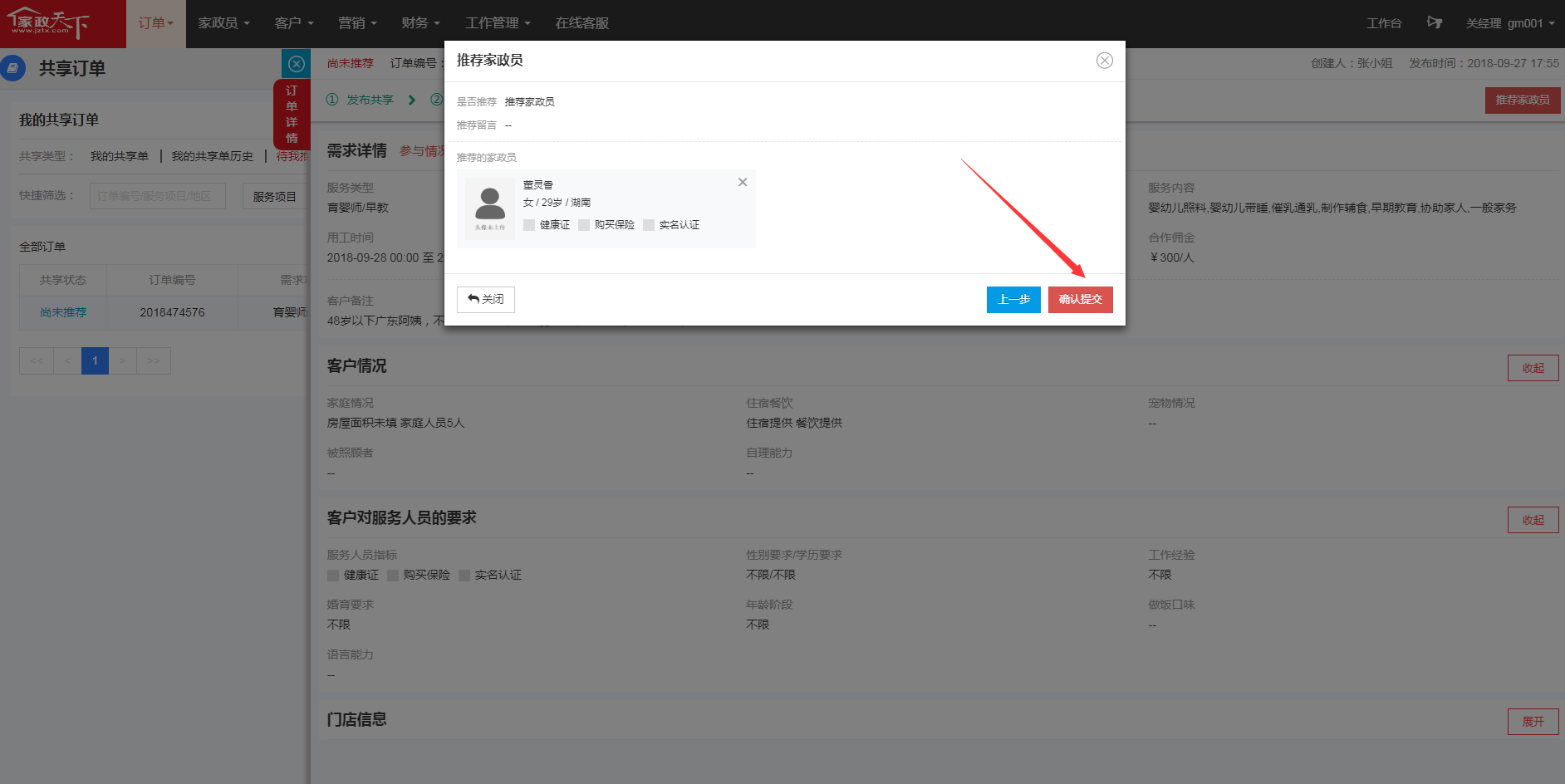Toggle 购买保险 checkbox under 服务人员指标
This screenshot has width=1565, height=784.
pyautogui.click(x=393, y=576)
